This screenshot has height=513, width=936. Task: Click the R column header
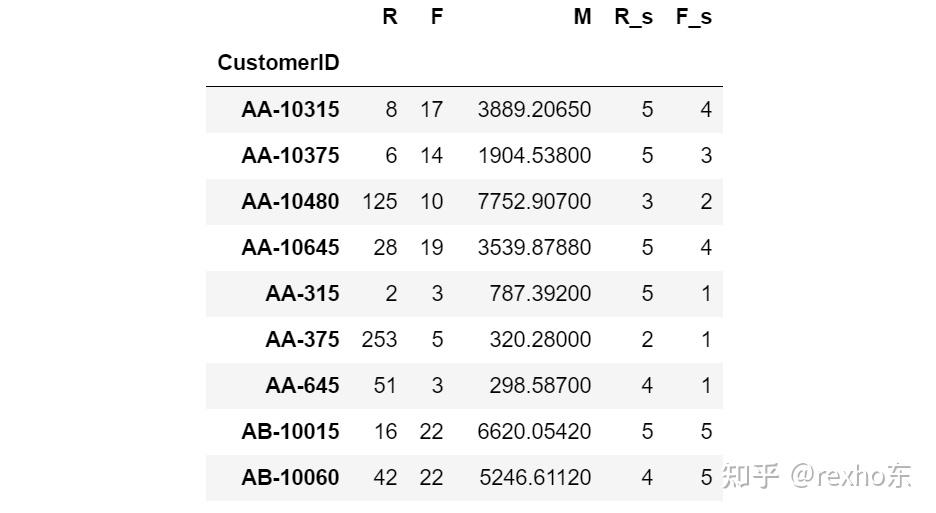coord(389,17)
